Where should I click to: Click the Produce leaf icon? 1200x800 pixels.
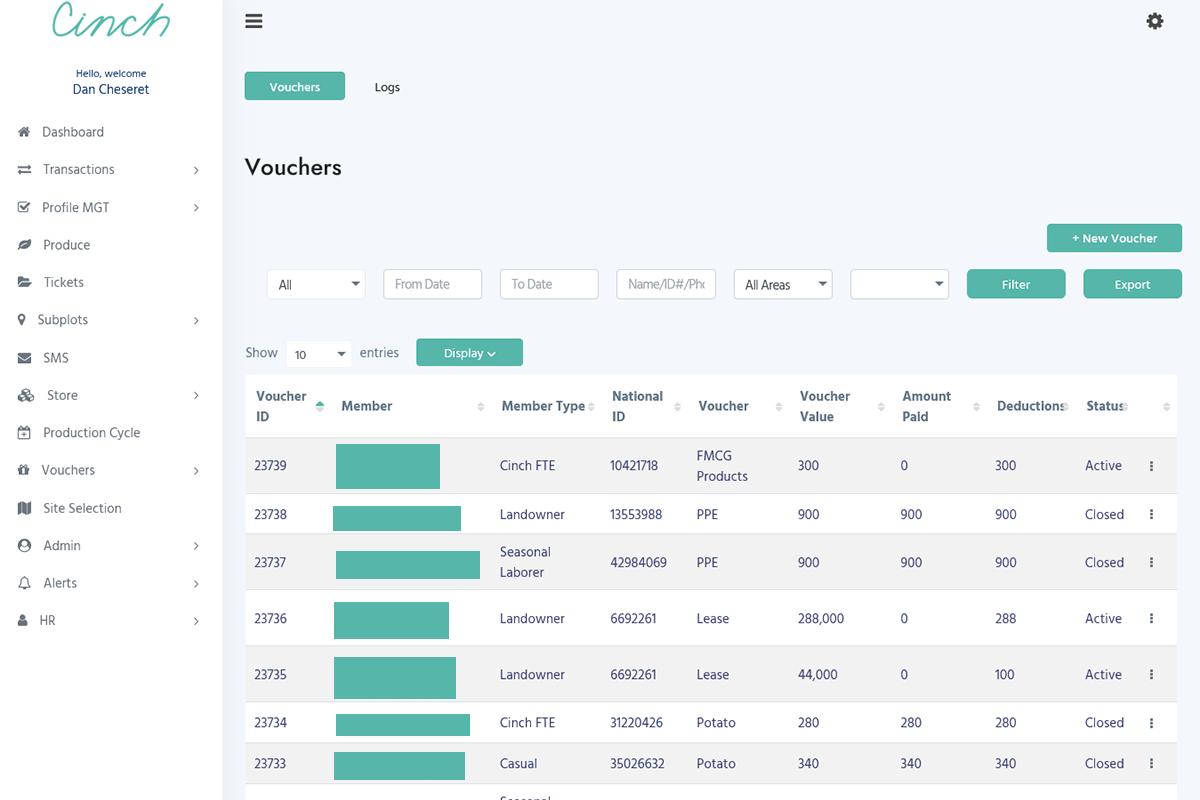click(23, 244)
